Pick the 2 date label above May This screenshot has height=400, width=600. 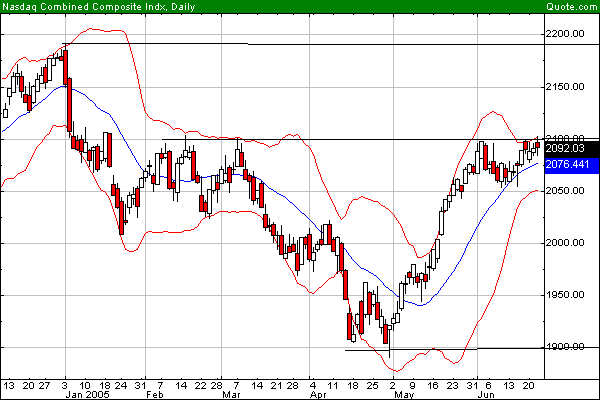click(x=393, y=385)
